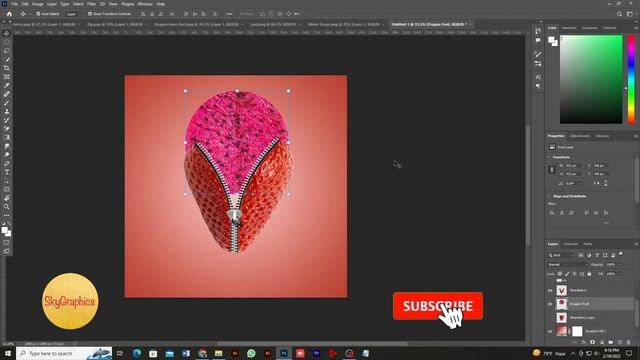Click the Add layer mask icon
The image size is (640, 360).
pyautogui.click(x=593, y=342)
